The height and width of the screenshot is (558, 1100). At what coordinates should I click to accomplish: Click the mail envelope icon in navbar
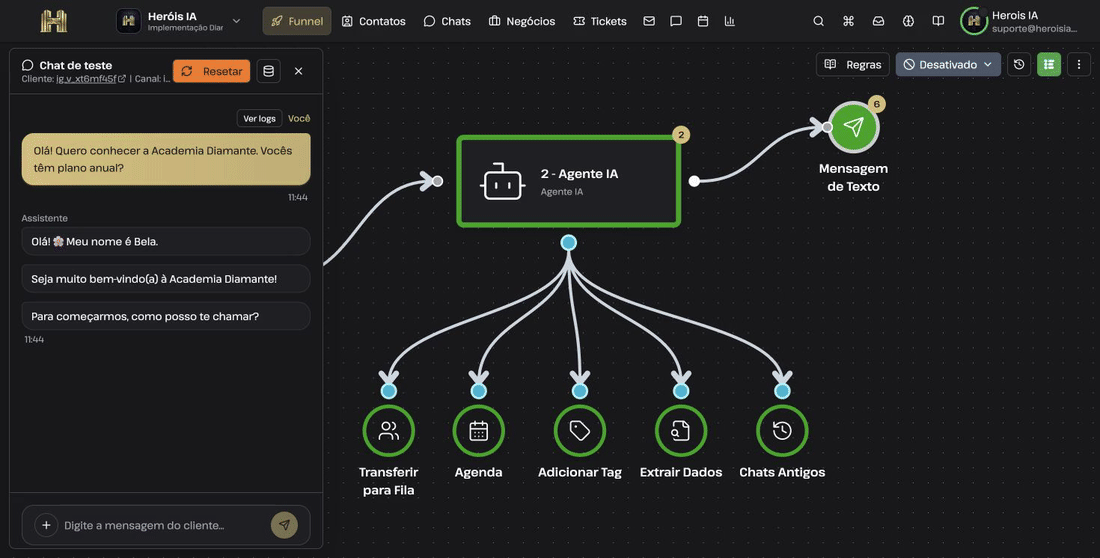[x=649, y=21]
